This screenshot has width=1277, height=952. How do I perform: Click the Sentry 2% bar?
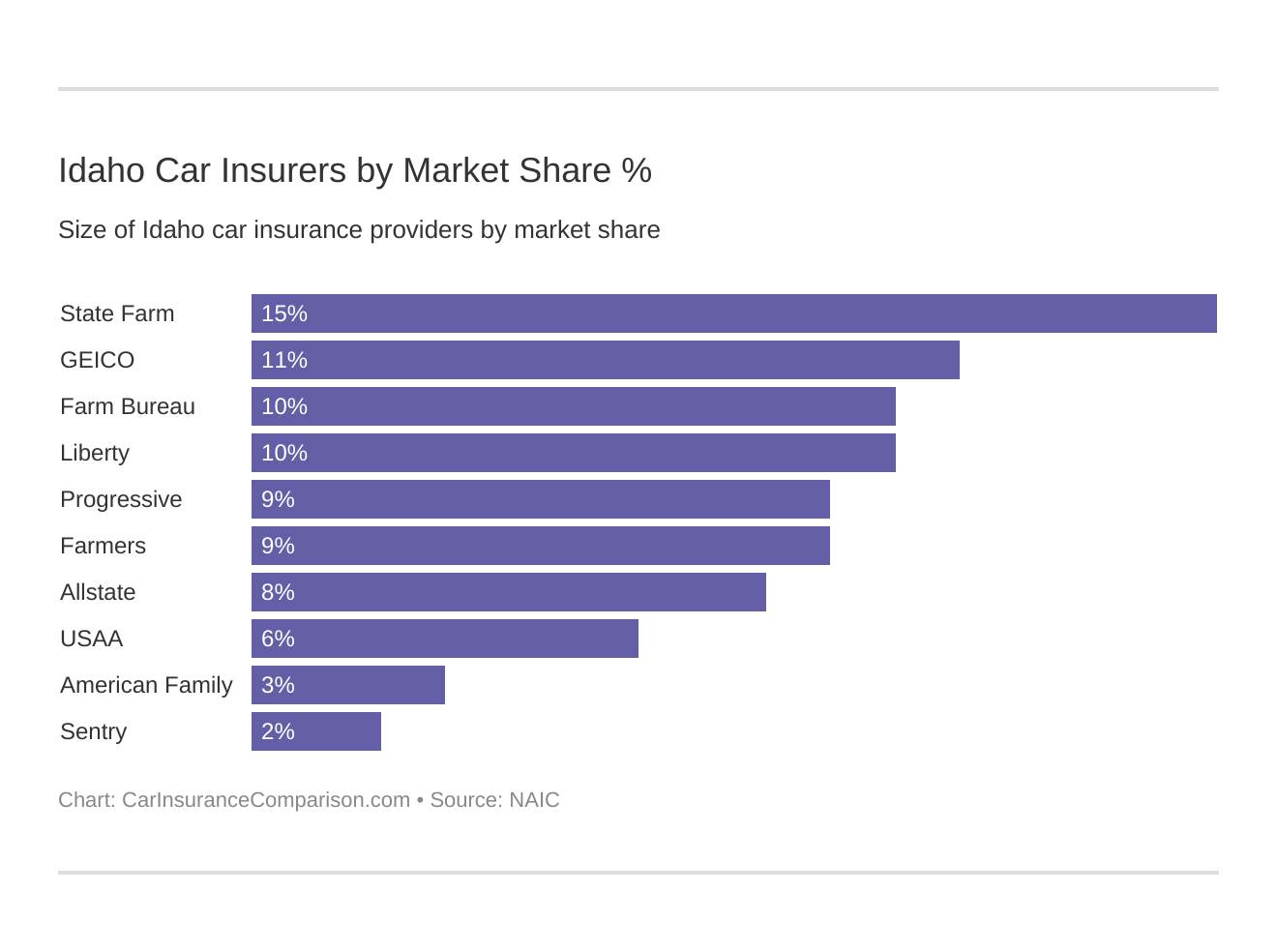tap(315, 731)
